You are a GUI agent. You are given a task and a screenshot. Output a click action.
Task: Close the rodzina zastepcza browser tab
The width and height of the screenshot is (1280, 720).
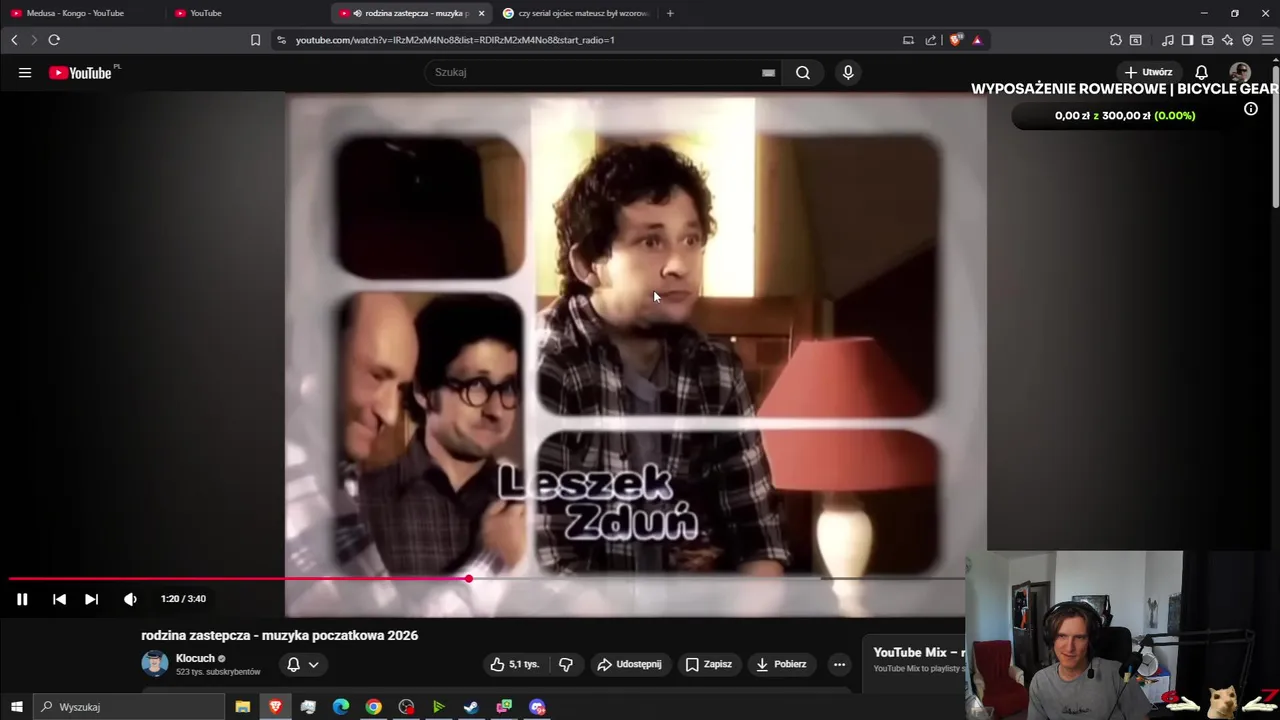pos(481,13)
